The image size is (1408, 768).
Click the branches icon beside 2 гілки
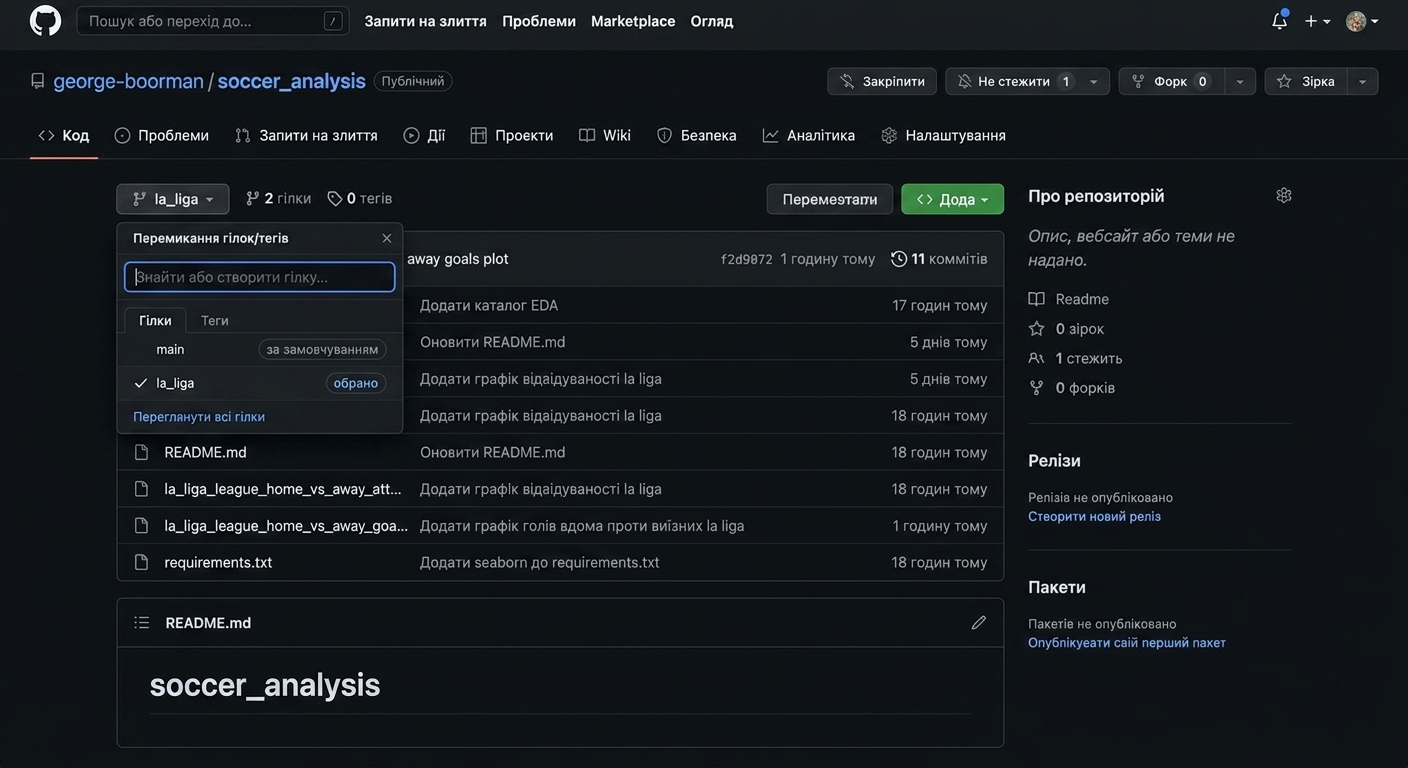[253, 199]
